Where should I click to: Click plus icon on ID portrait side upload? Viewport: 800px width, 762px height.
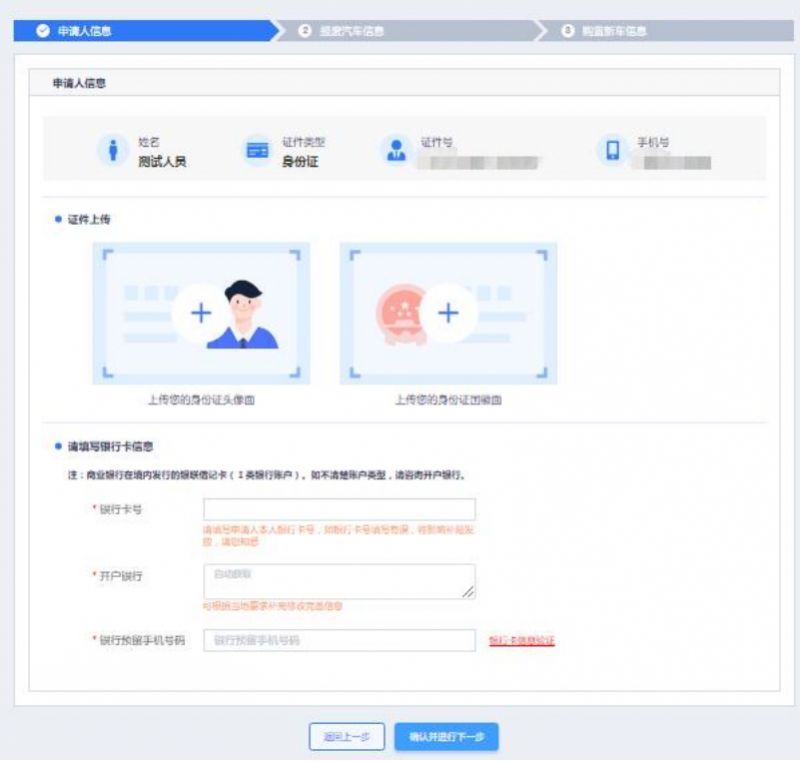pyautogui.click(x=201, y=313)
